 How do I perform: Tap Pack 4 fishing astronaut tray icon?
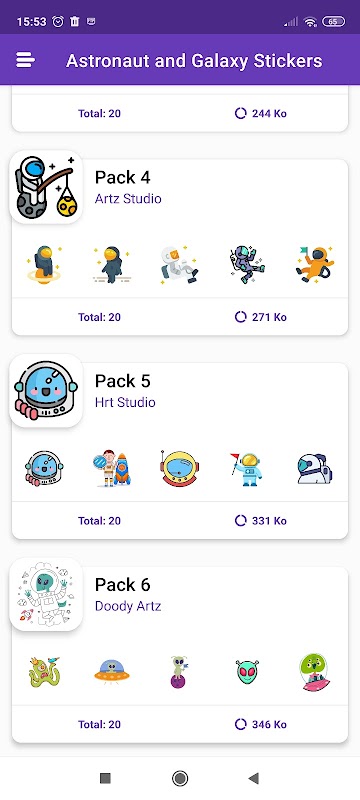point(46,187)
